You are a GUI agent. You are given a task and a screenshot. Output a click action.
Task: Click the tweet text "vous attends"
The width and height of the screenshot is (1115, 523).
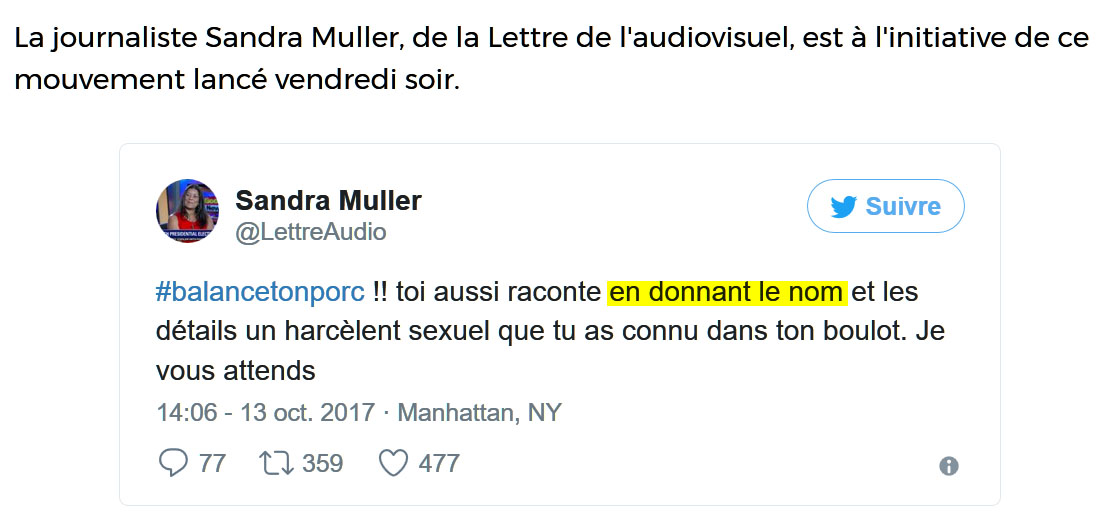(x=236, y=371)
